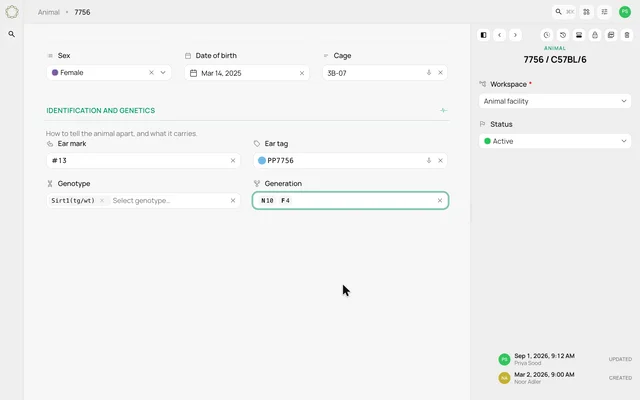The height and width of the screenshot is (400, 640).
Task: Click the blue color dot on the PP7756 ear tag
Action: coord(262,161)
